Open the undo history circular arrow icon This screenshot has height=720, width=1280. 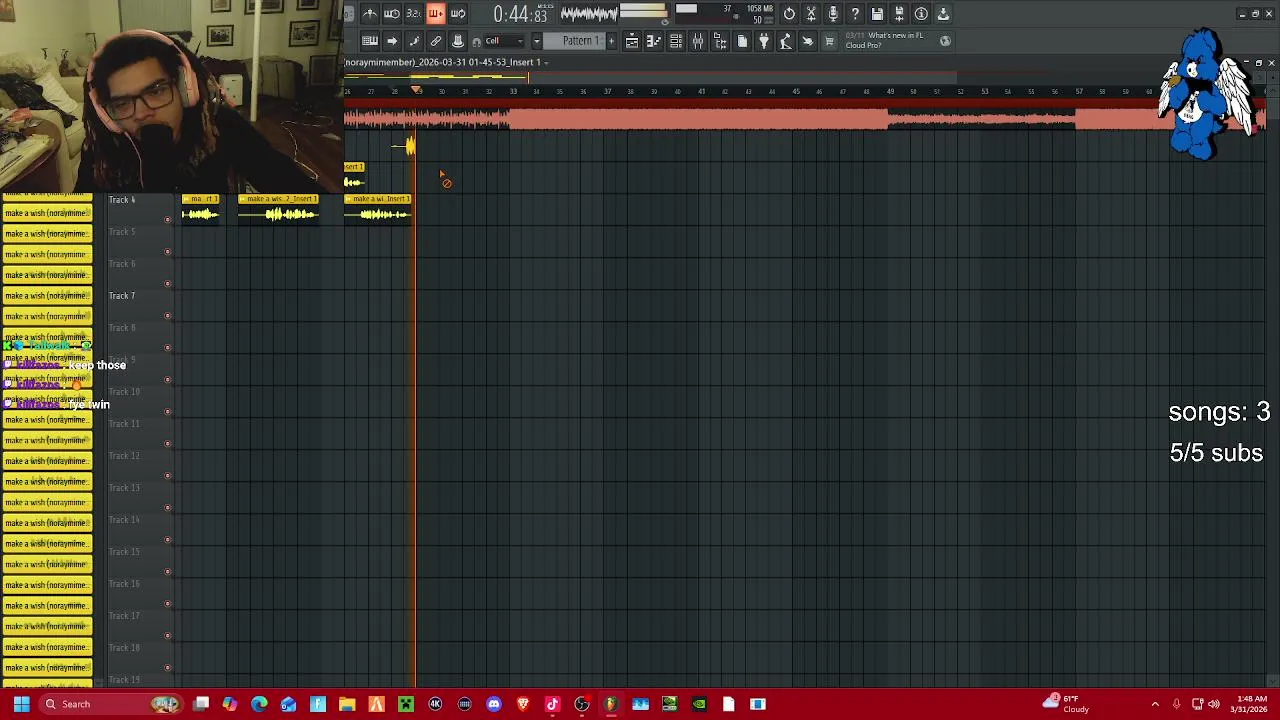pos(789,14)
